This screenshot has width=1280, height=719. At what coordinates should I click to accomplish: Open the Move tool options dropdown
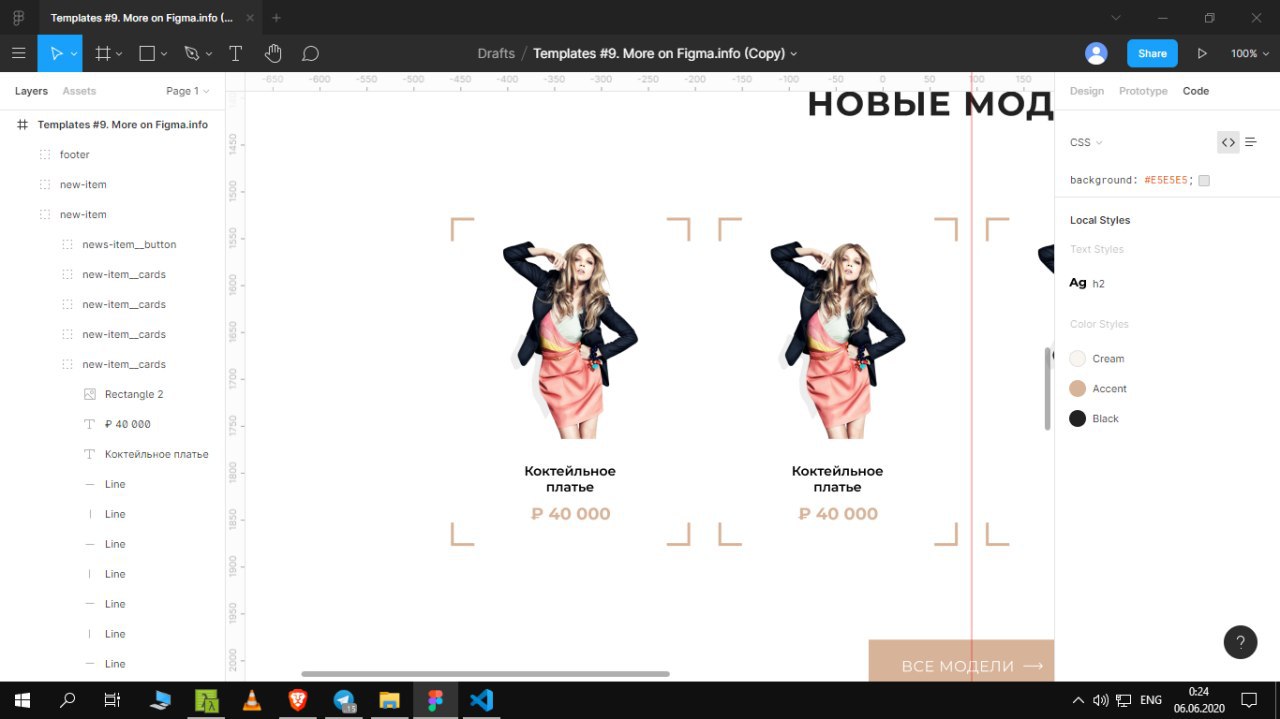[73, 54]
